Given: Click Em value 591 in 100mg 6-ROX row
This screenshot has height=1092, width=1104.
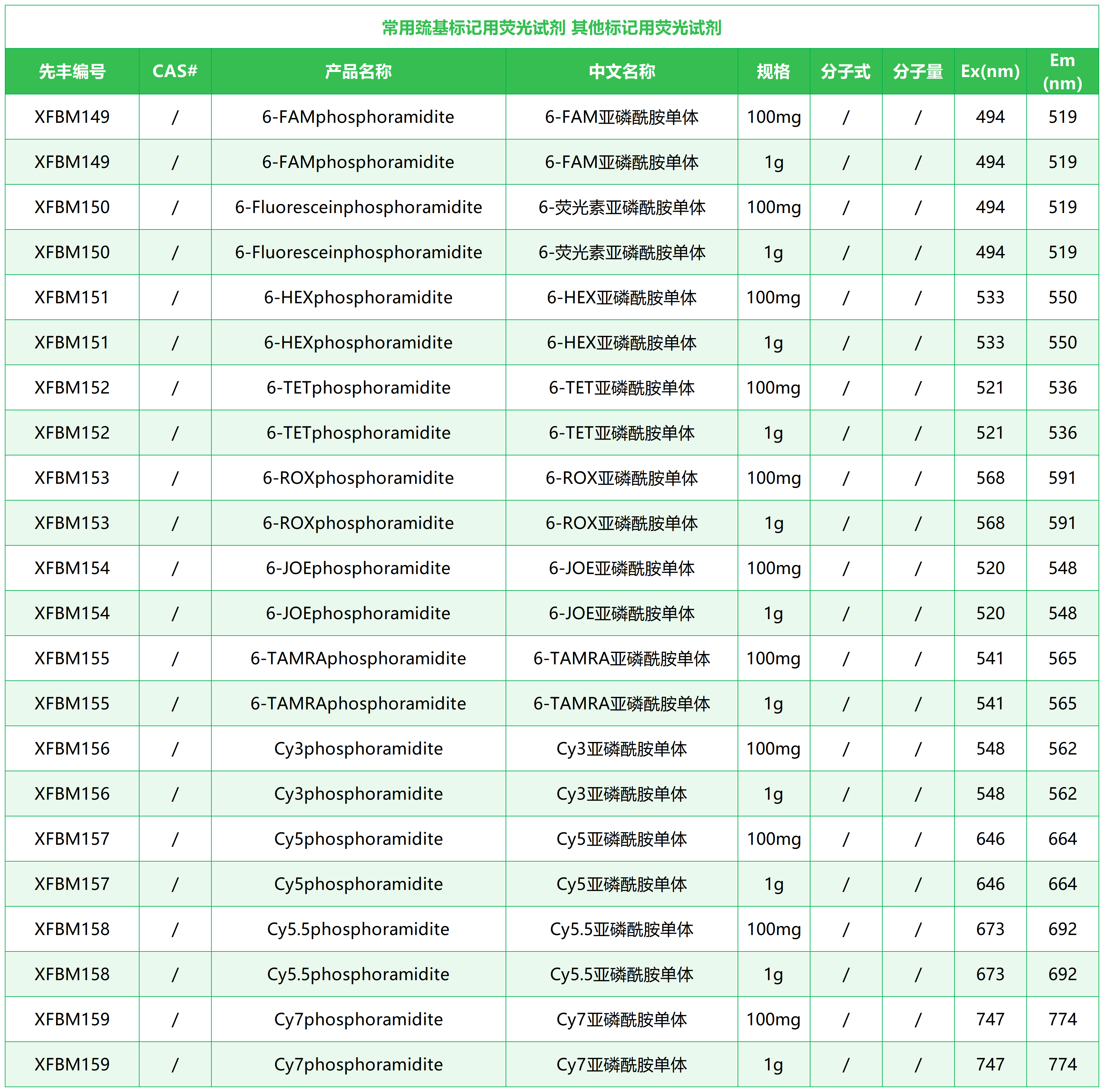Looking at the screenshot, I should [1062, 478].
